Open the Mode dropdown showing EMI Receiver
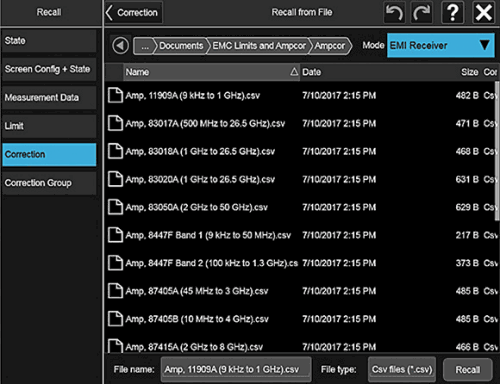 (x=440, y=45)
